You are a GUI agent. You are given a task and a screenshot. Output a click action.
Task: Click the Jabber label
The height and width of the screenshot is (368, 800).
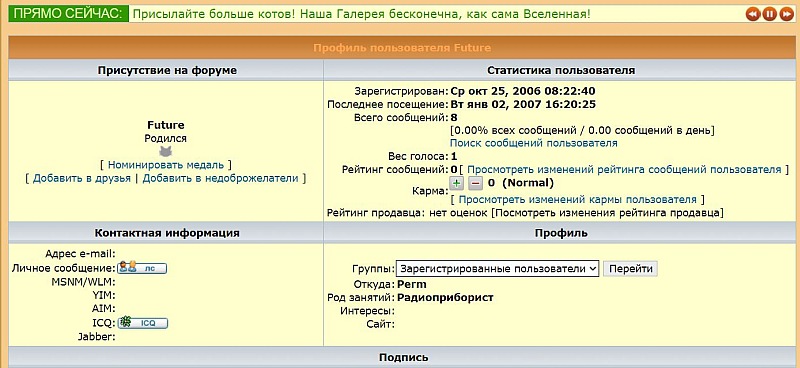click(x=97, y=336)
